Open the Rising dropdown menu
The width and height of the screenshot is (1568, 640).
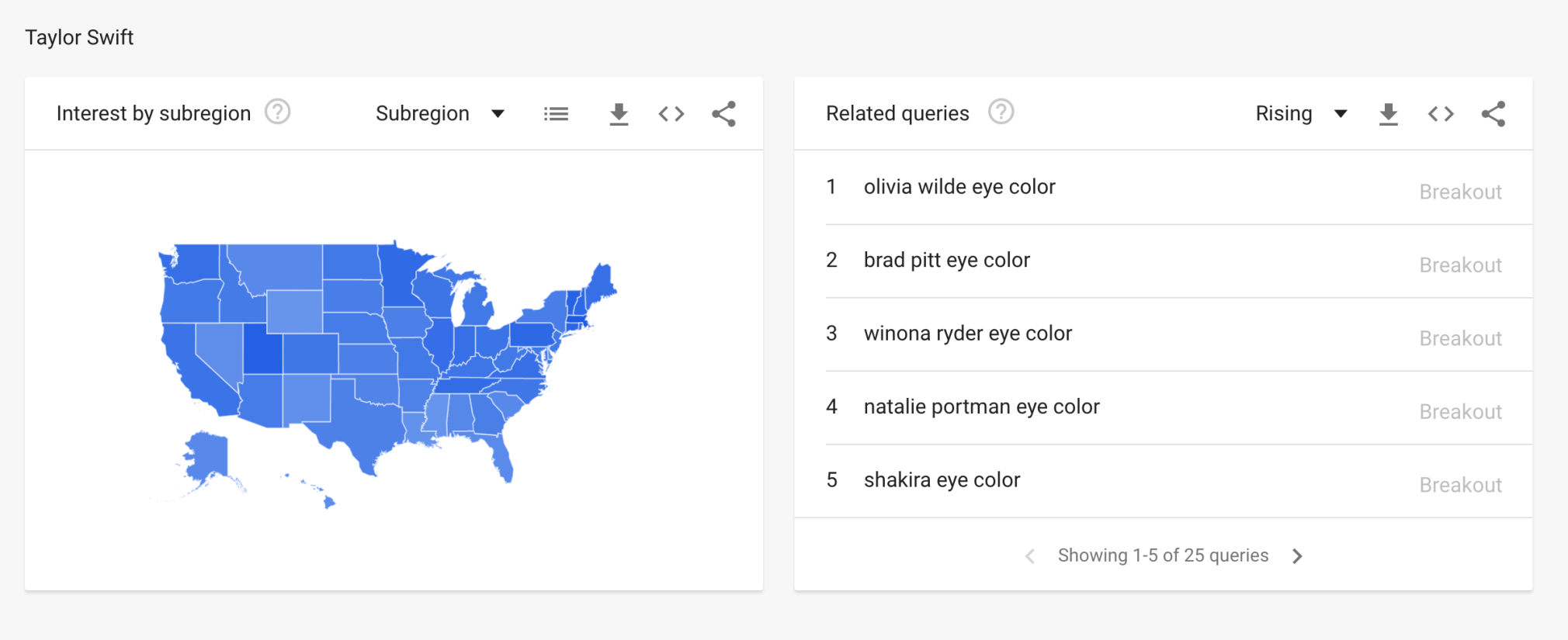[1301, 114]
